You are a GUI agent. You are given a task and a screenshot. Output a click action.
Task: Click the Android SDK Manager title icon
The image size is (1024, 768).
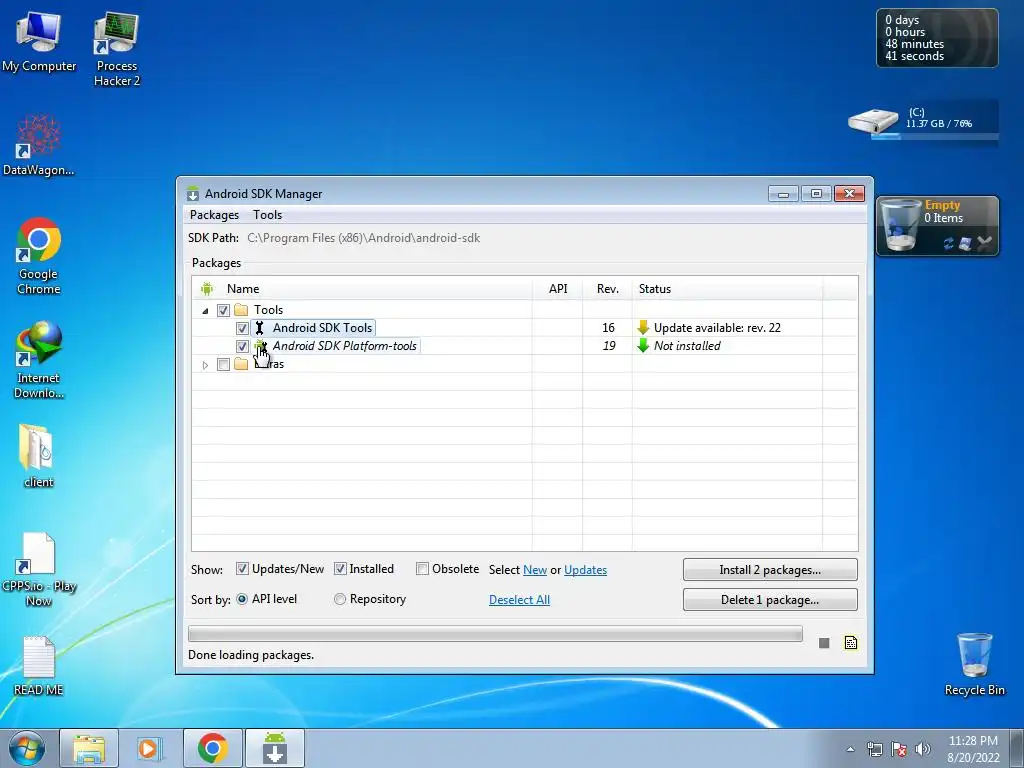192,194
